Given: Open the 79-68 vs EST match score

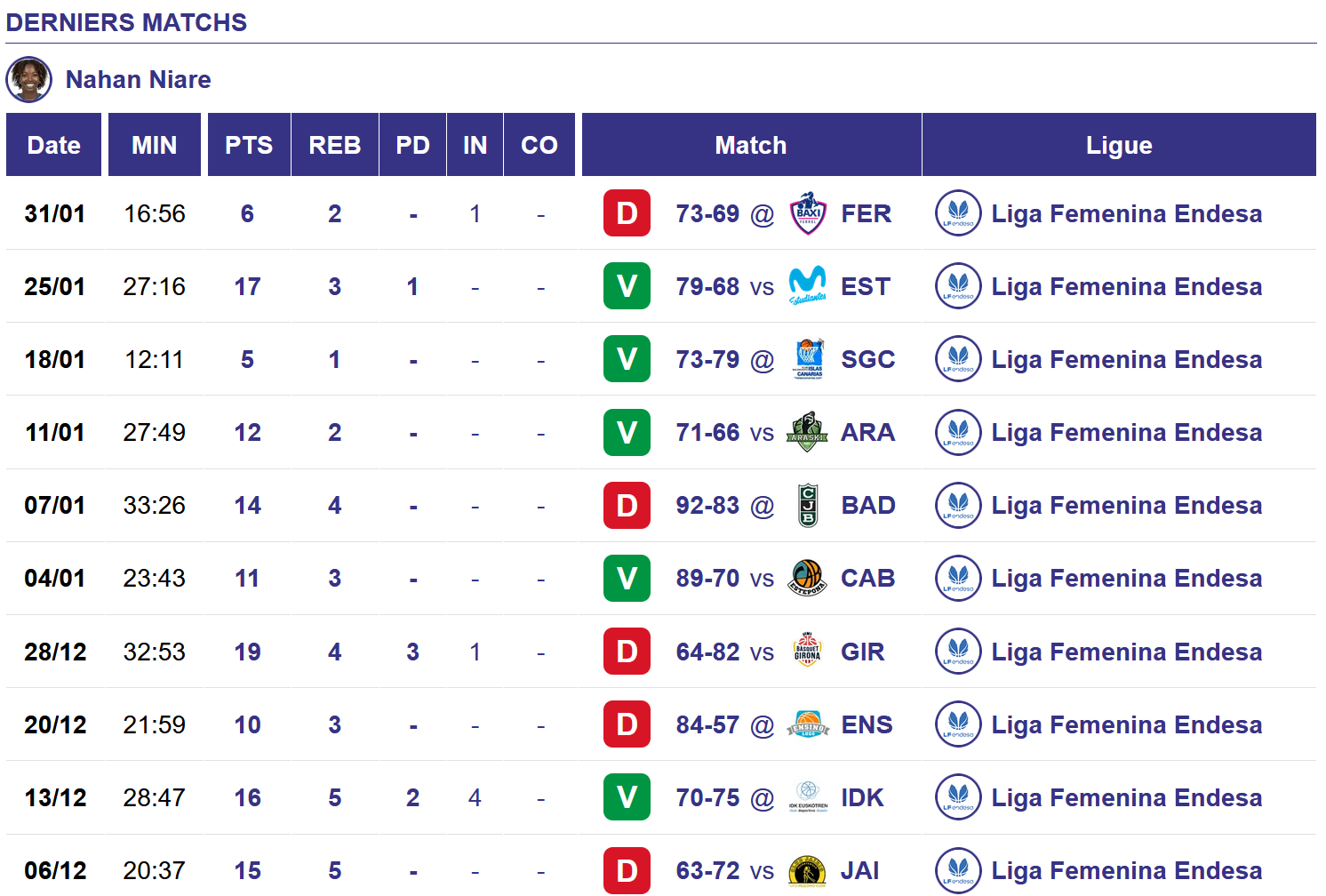Looking at the screenshot, I should tap(707, 286).
